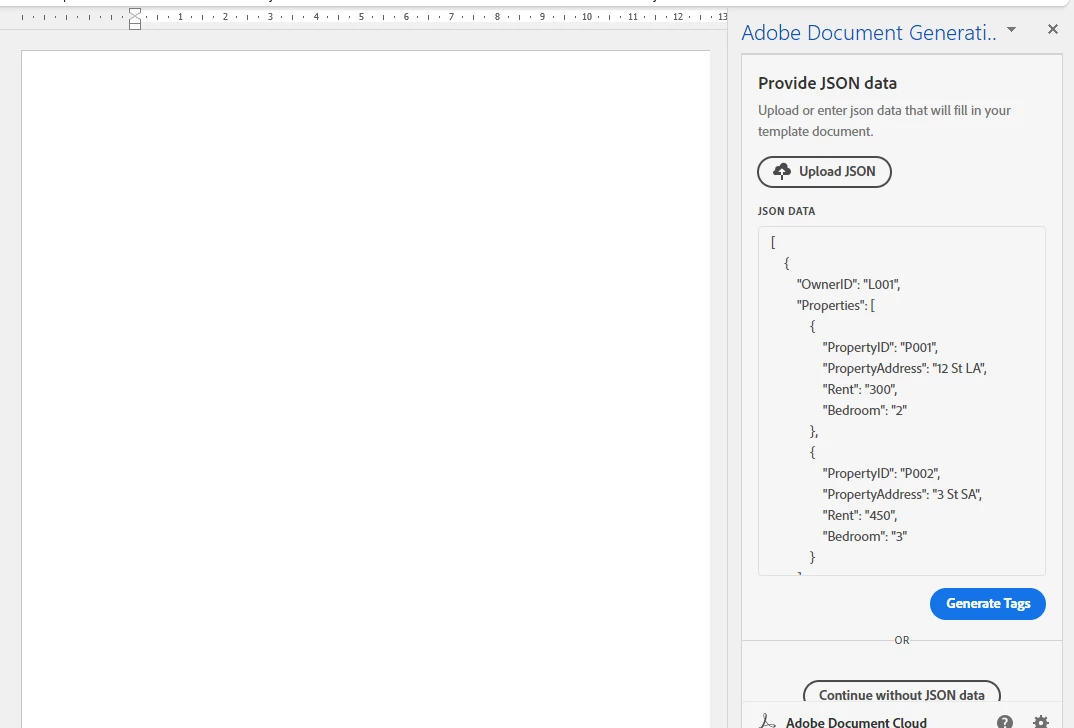
Task: Click the "Rent": "450" line
Action: point(860,516)
